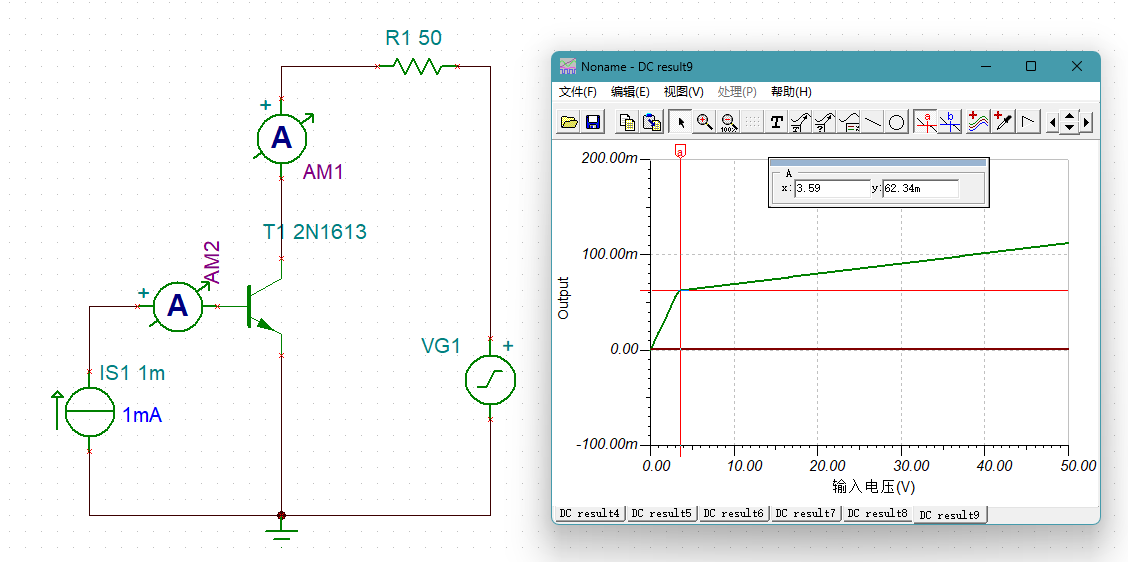The image size is (1128, 562).
Task: Expand the 编辑(E) menu
Action: 630,92
